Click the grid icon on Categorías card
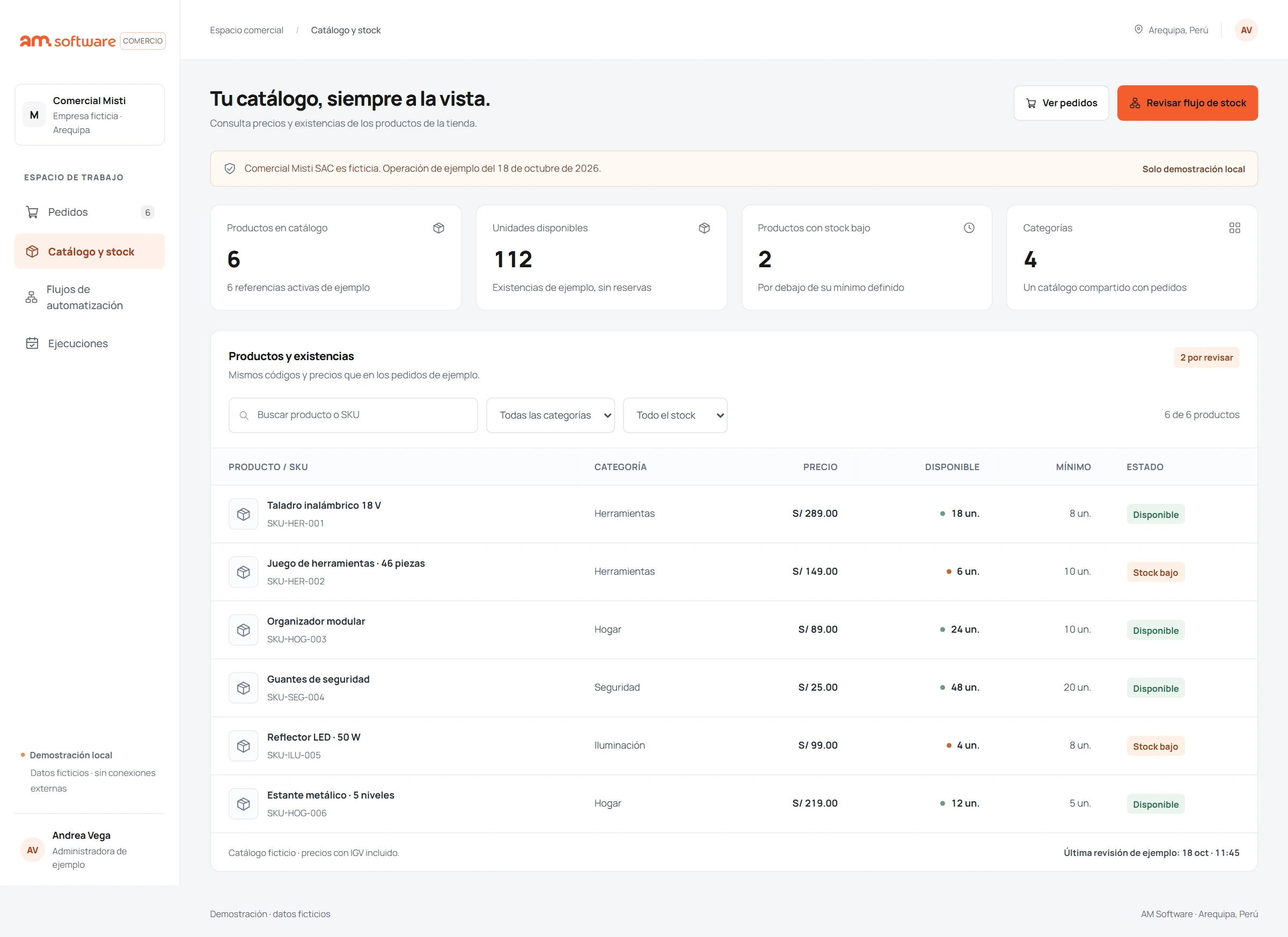 point(1235,228)
